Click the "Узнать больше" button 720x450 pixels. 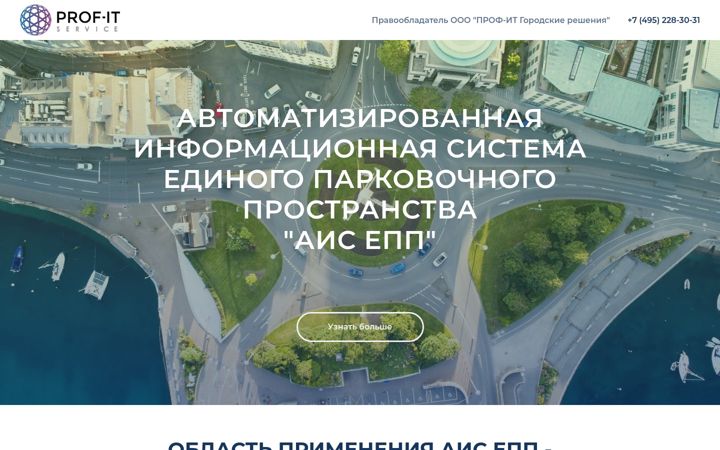click(x=360, y=327)
